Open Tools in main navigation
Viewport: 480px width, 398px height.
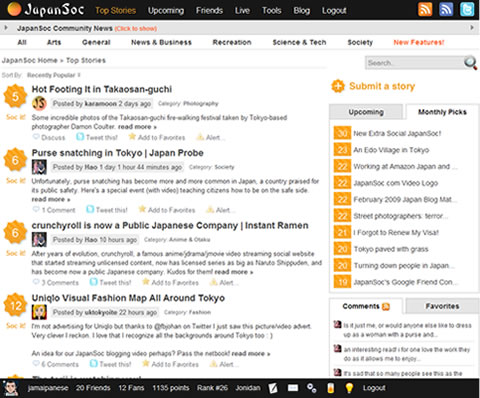272,11
